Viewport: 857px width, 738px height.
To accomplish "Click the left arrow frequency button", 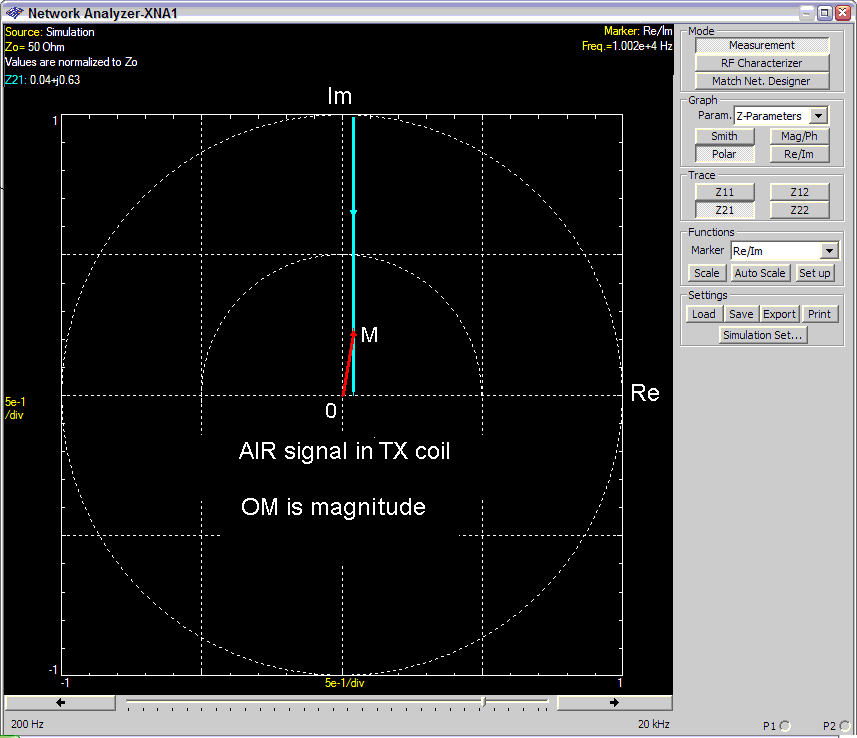I will pyautogui.click(x=60, y=702).
